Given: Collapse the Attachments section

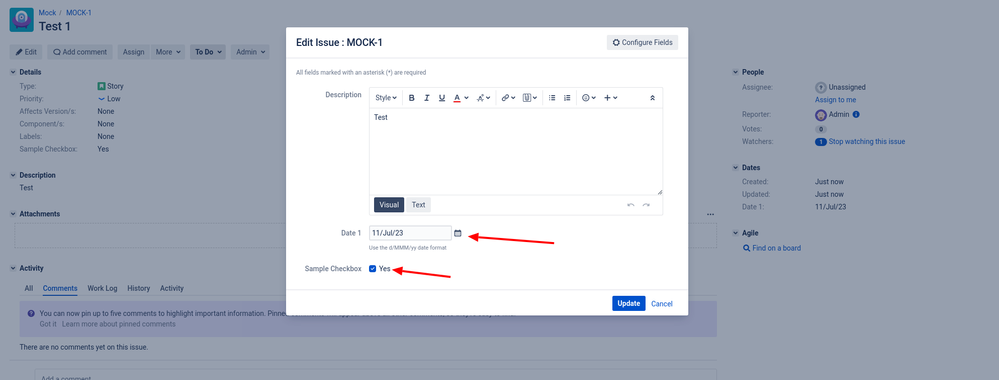Looking at the screenshot, I should [x=13, y=214].
